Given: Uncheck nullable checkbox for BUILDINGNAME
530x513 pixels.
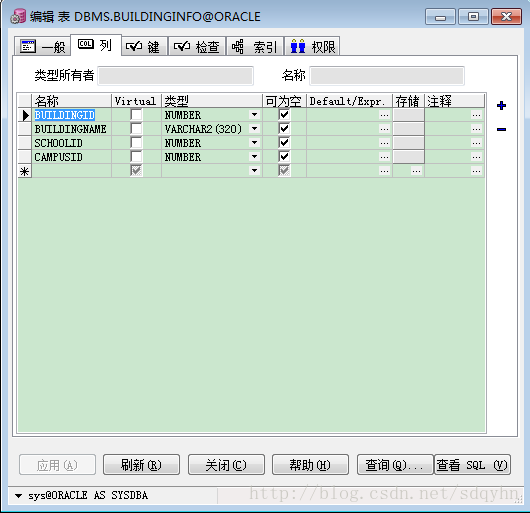Looking at the screenshot, I should 284,128.
